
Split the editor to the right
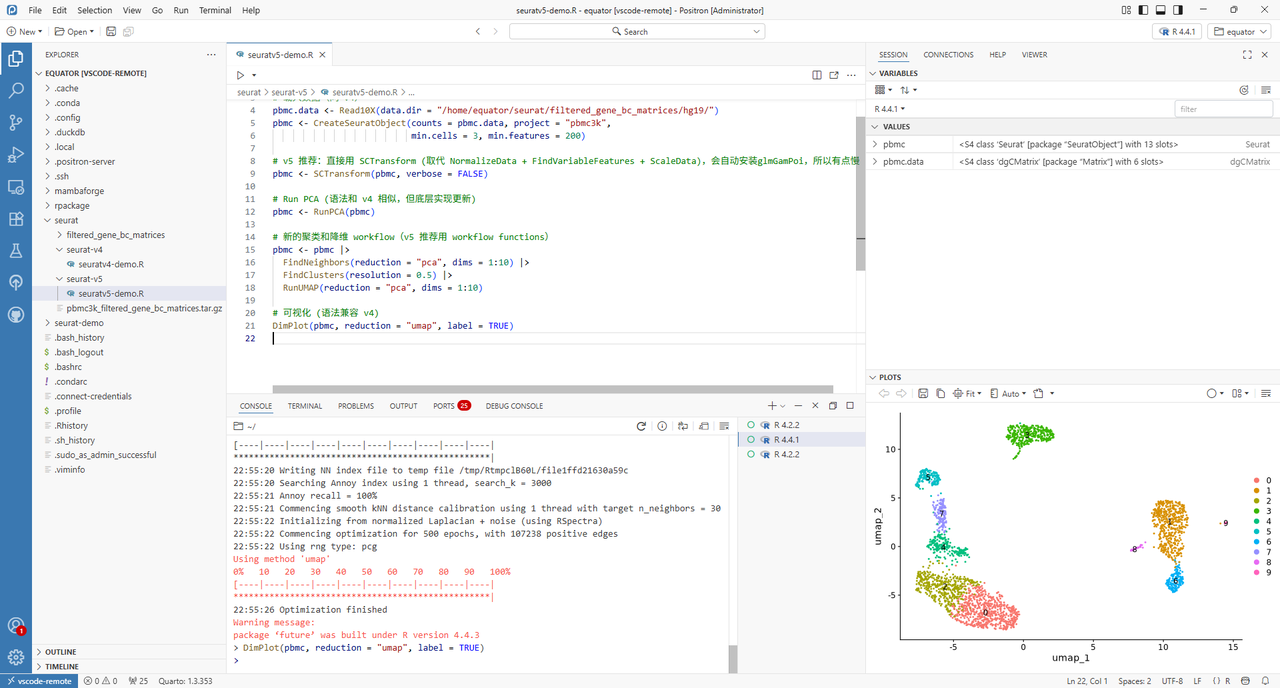817,75
